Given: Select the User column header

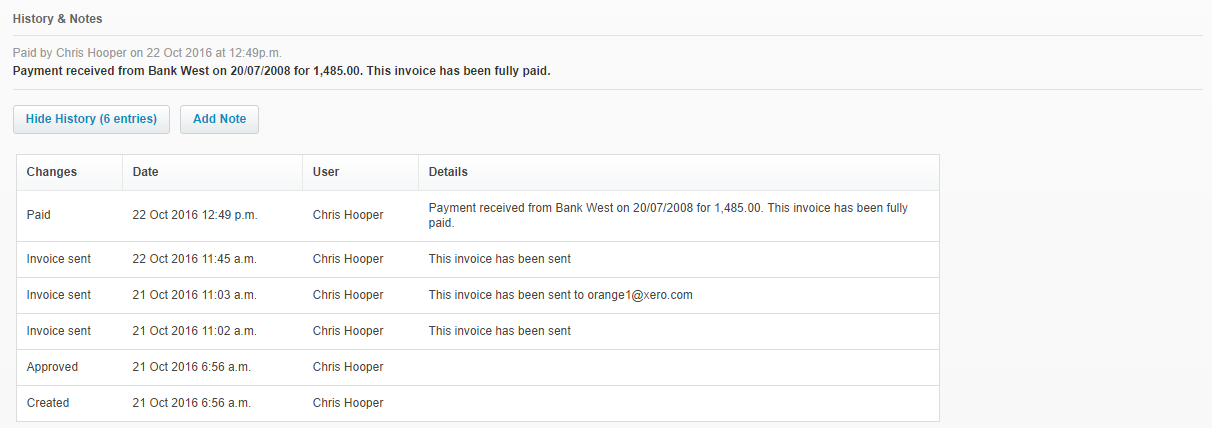Looking at the screenshot, I should pyautogui.click(x=326, y=172).
